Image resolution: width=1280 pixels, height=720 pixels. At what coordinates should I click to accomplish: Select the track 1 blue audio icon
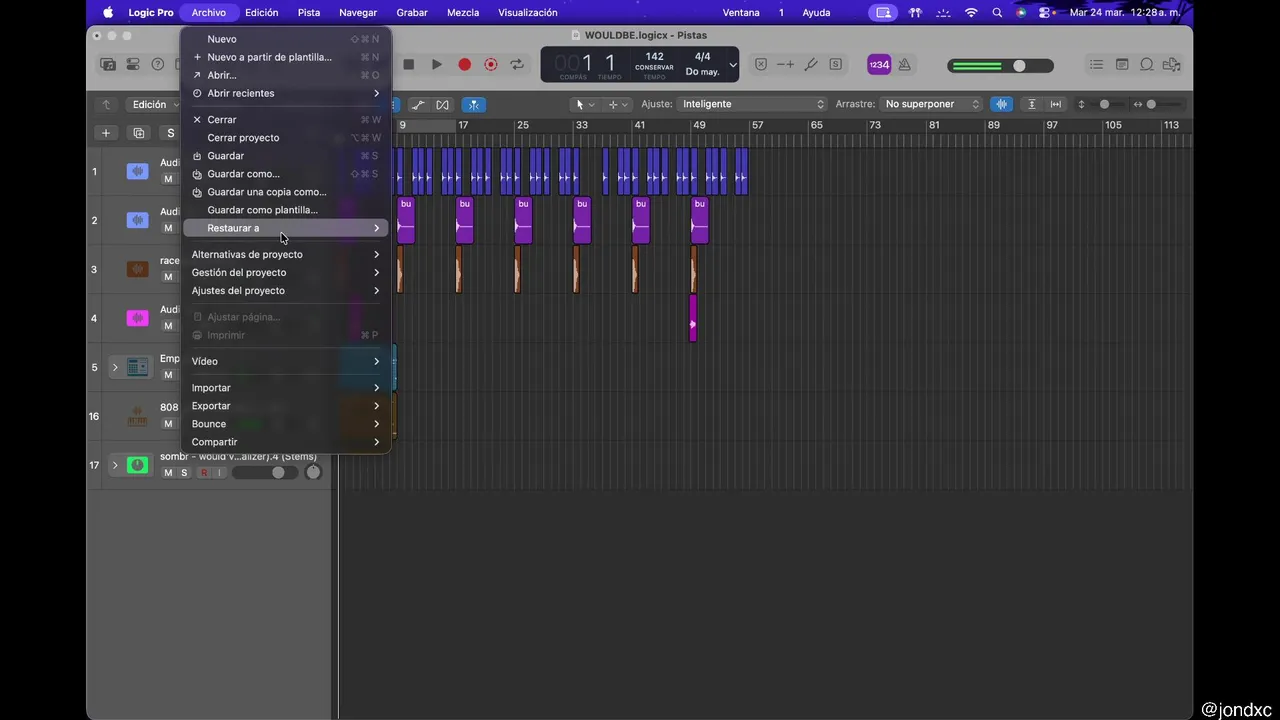(x=138, y=171)
